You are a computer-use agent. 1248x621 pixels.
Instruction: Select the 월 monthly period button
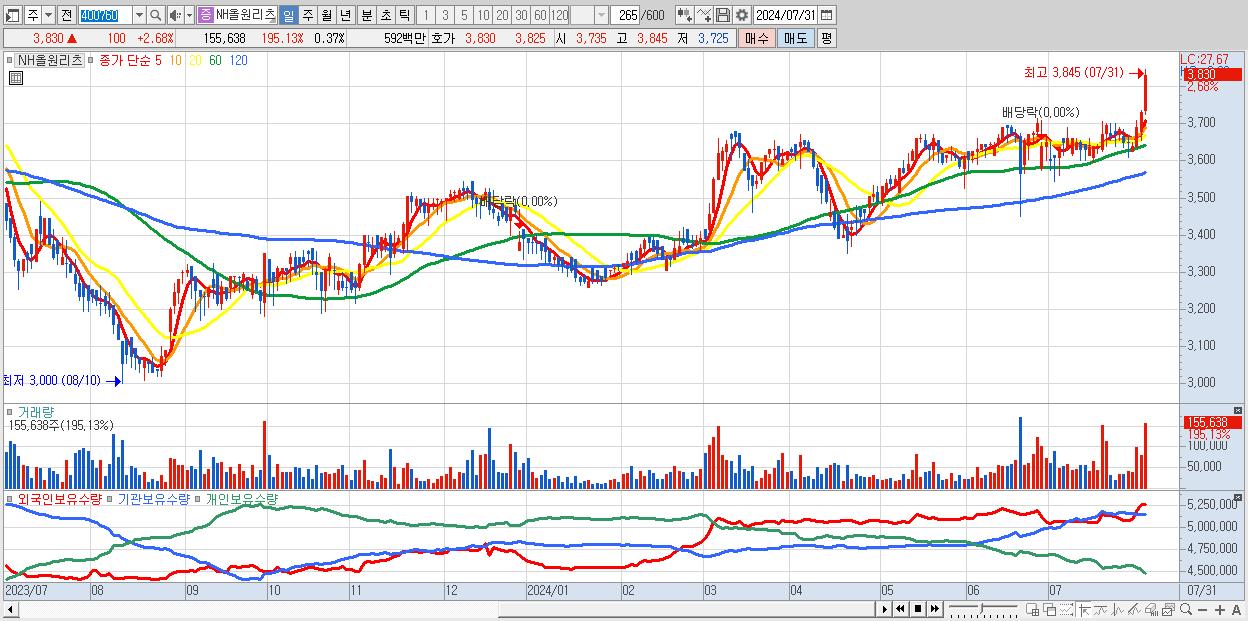(325, 15)
